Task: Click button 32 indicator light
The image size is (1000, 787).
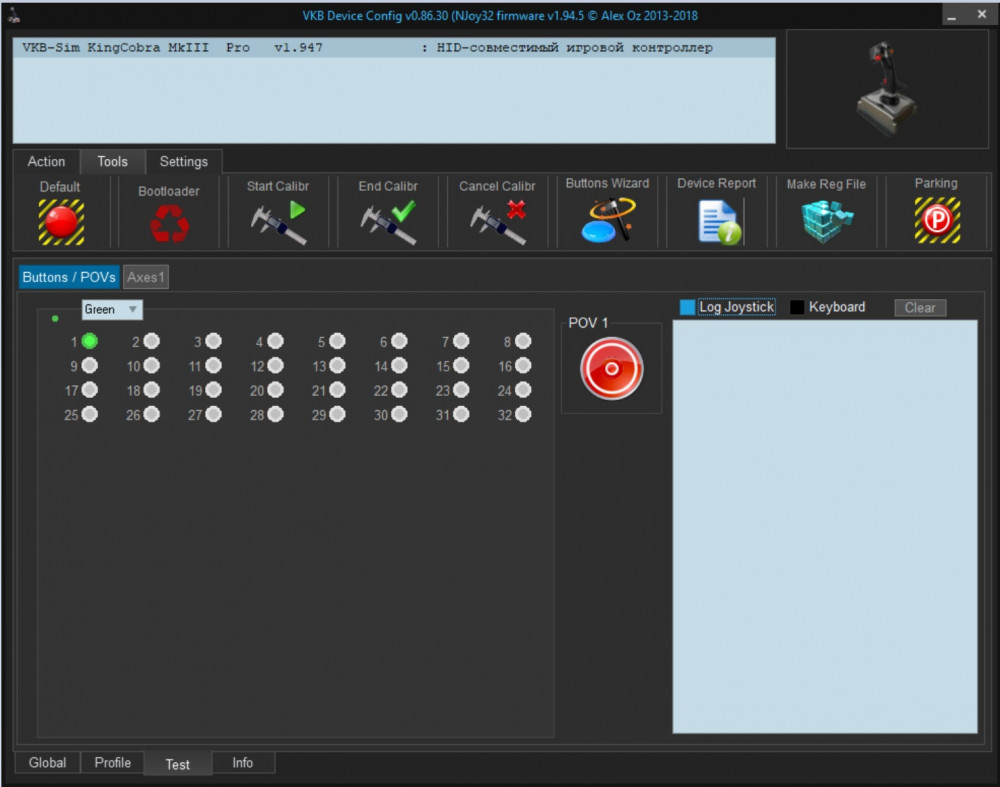Action: point(523,415)
